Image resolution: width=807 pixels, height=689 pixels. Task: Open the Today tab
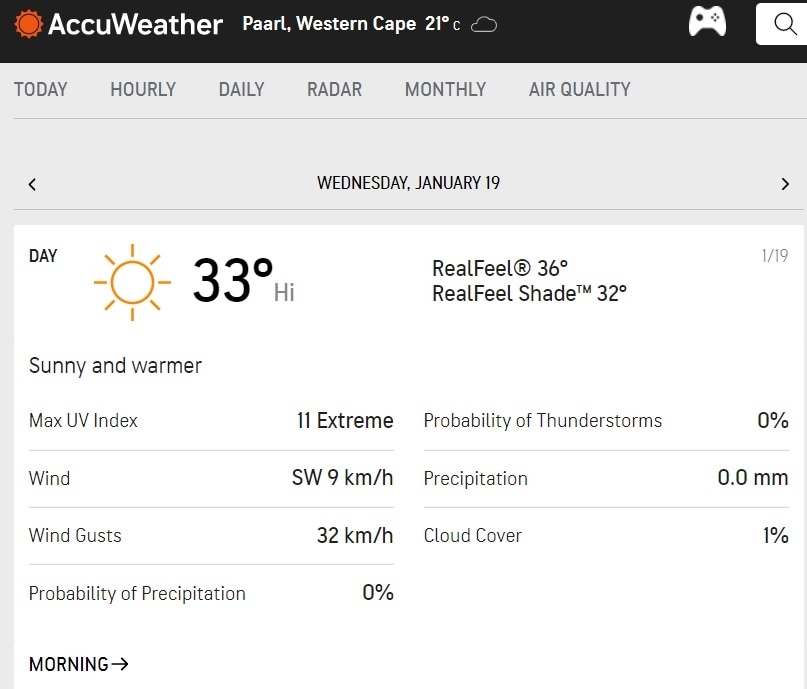[x=41, y=89]
